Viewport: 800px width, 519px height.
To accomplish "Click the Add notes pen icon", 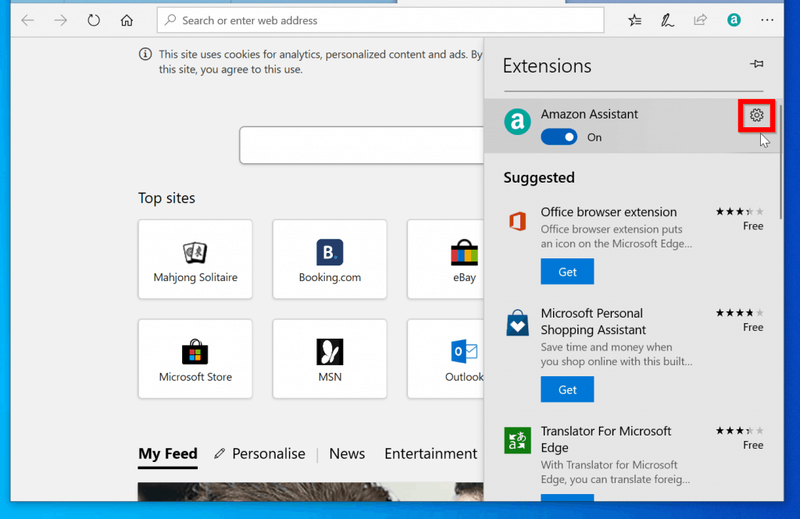I will point(667,20).
